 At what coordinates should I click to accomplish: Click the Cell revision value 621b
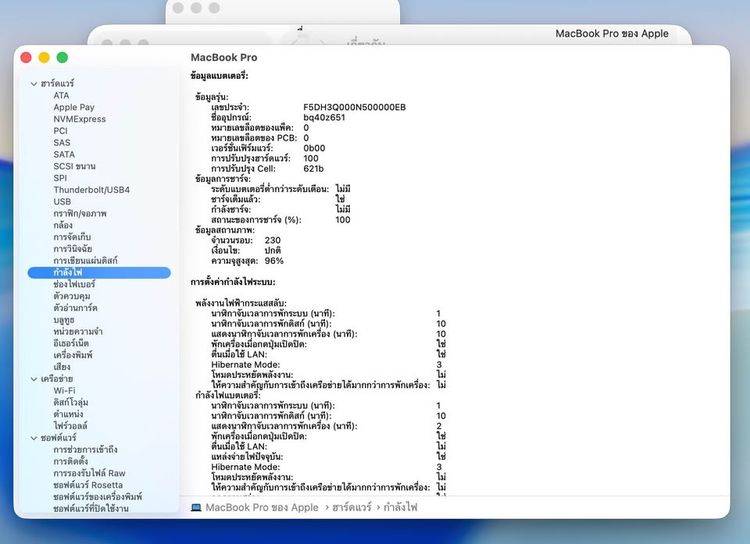point(313,168)
